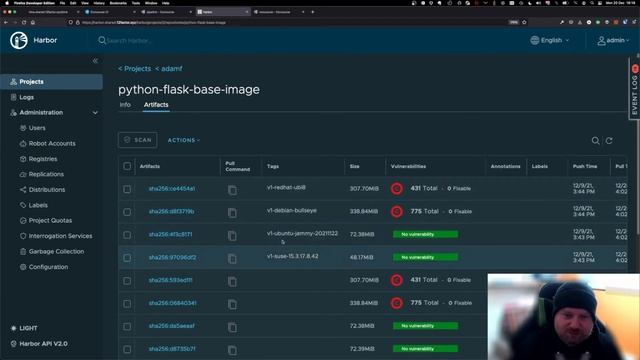The width and height of the screenshot is (640, 360).
Task: Click red vulnerability icon for v1-debian-bullseye
Action: point(397,211)
